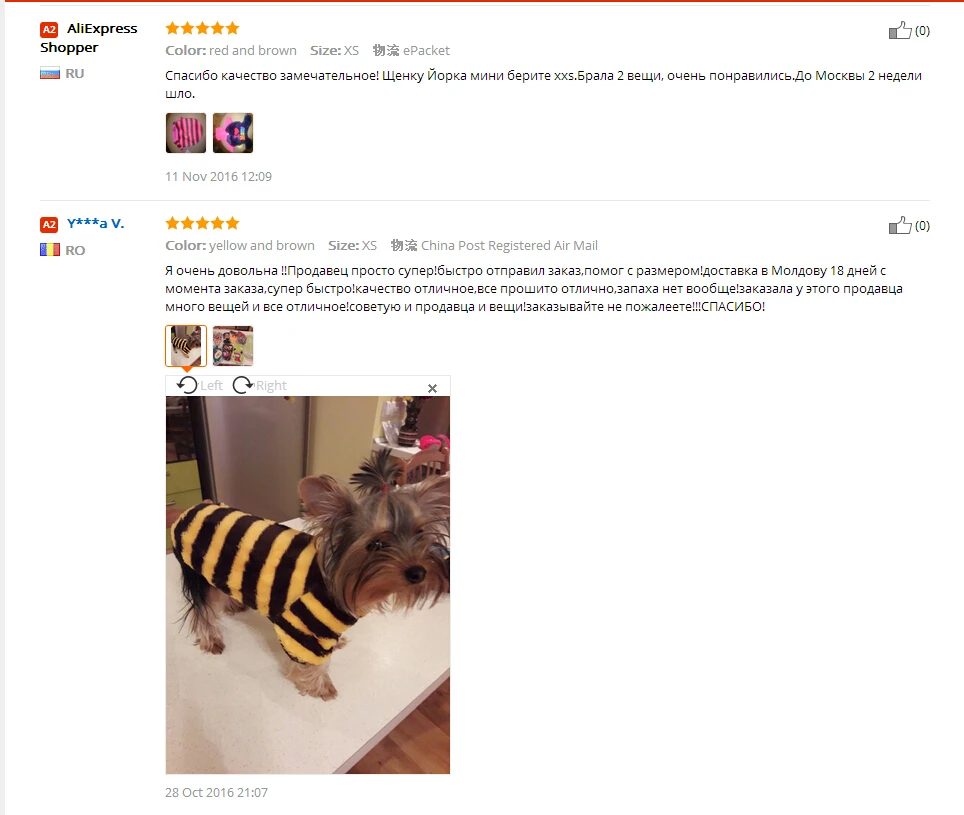Click the enlarged Yorkie dog photo
Screen dimensions: 964x815
[307, 585]
